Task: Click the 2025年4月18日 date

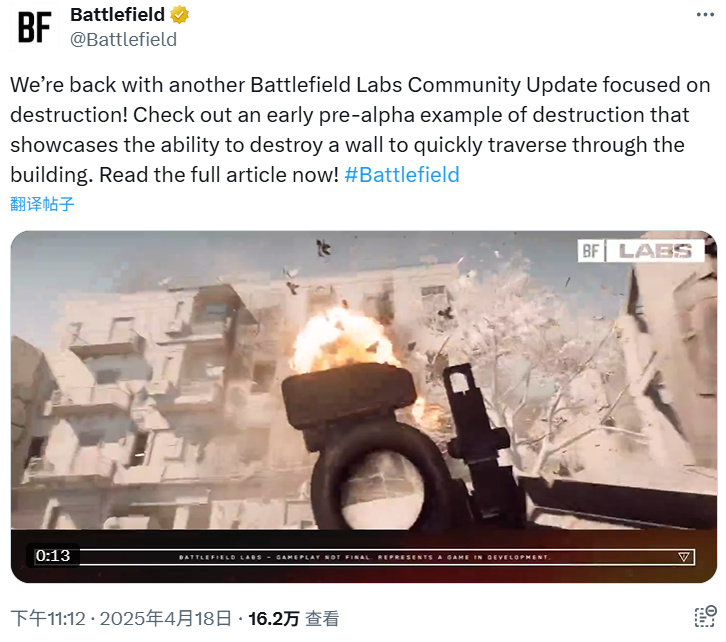Action: (x=166, y=618)
